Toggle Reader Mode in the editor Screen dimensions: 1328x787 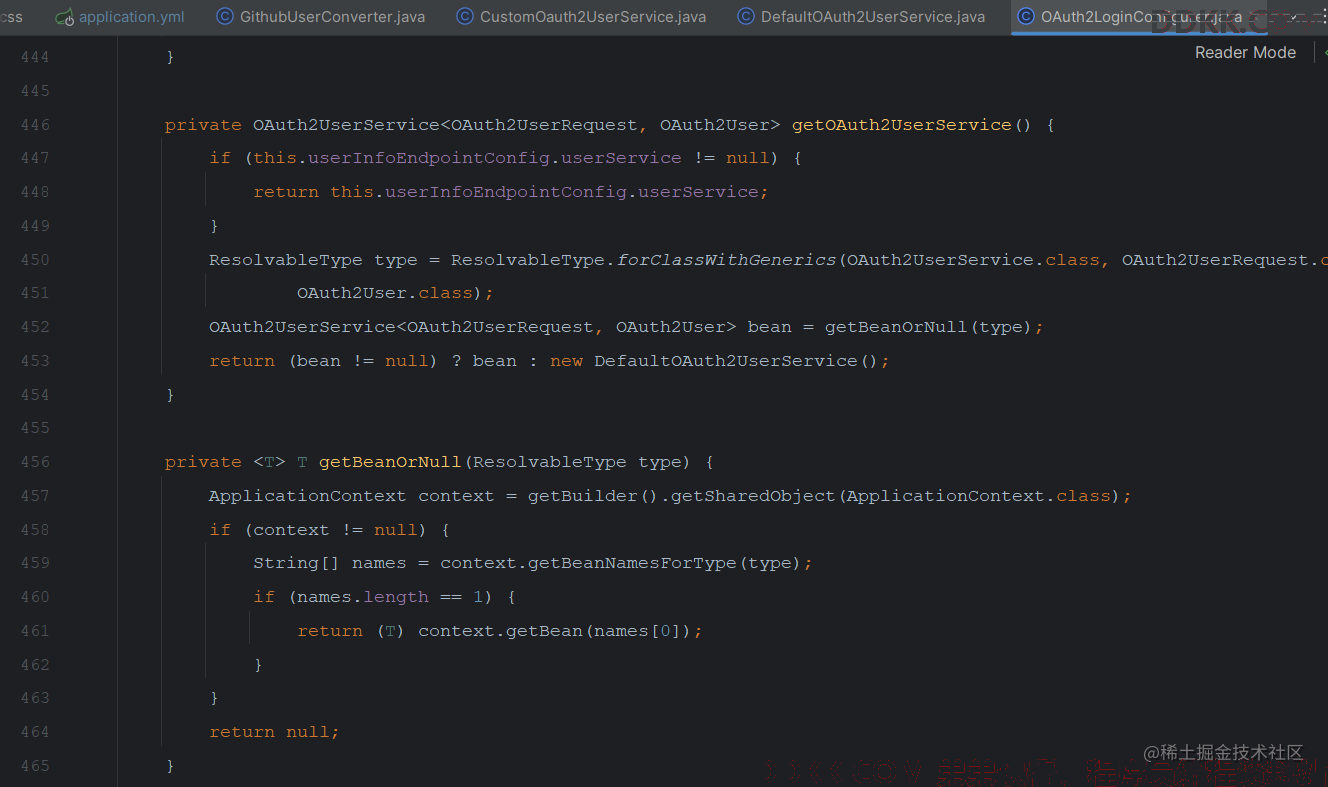pos(1245,53)
